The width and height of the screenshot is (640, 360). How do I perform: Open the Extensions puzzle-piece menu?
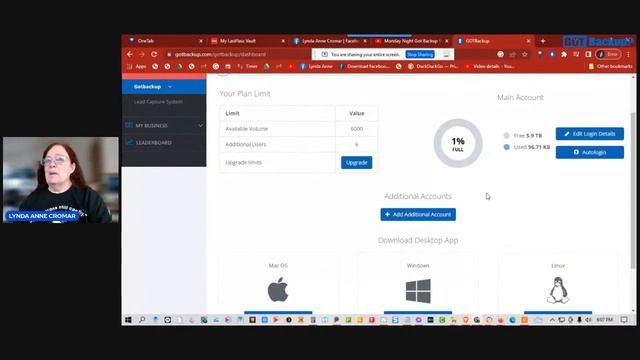tap(564, 54)
